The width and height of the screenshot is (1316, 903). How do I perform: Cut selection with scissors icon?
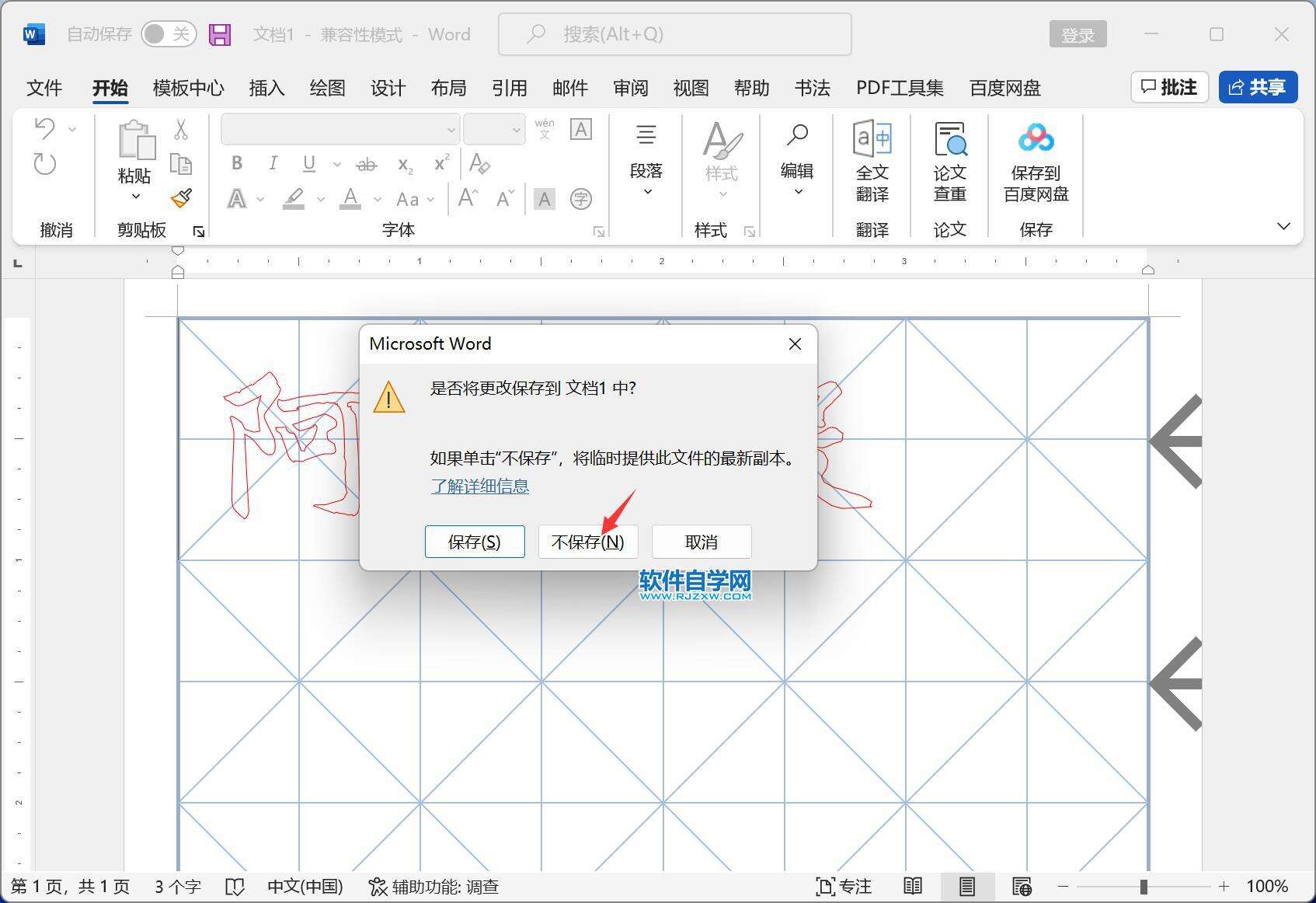click(x=181, y=129)
